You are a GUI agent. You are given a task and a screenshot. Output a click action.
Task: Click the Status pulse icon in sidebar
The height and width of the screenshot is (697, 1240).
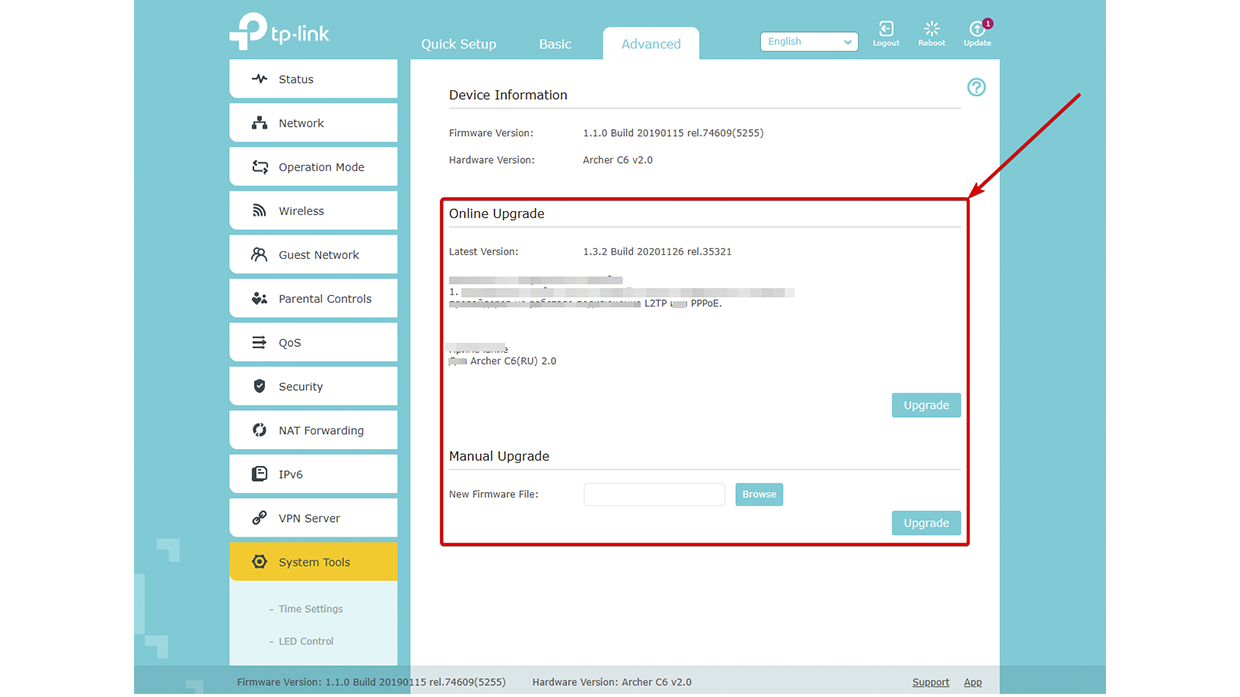point(260,79)
